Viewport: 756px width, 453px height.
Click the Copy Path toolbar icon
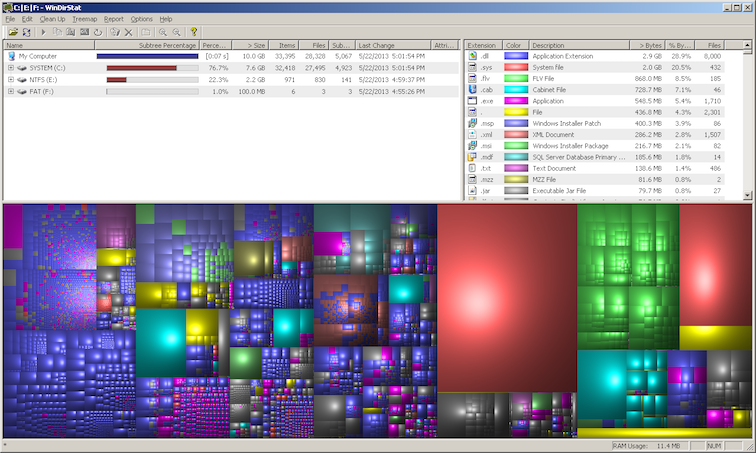click(57, 32)
